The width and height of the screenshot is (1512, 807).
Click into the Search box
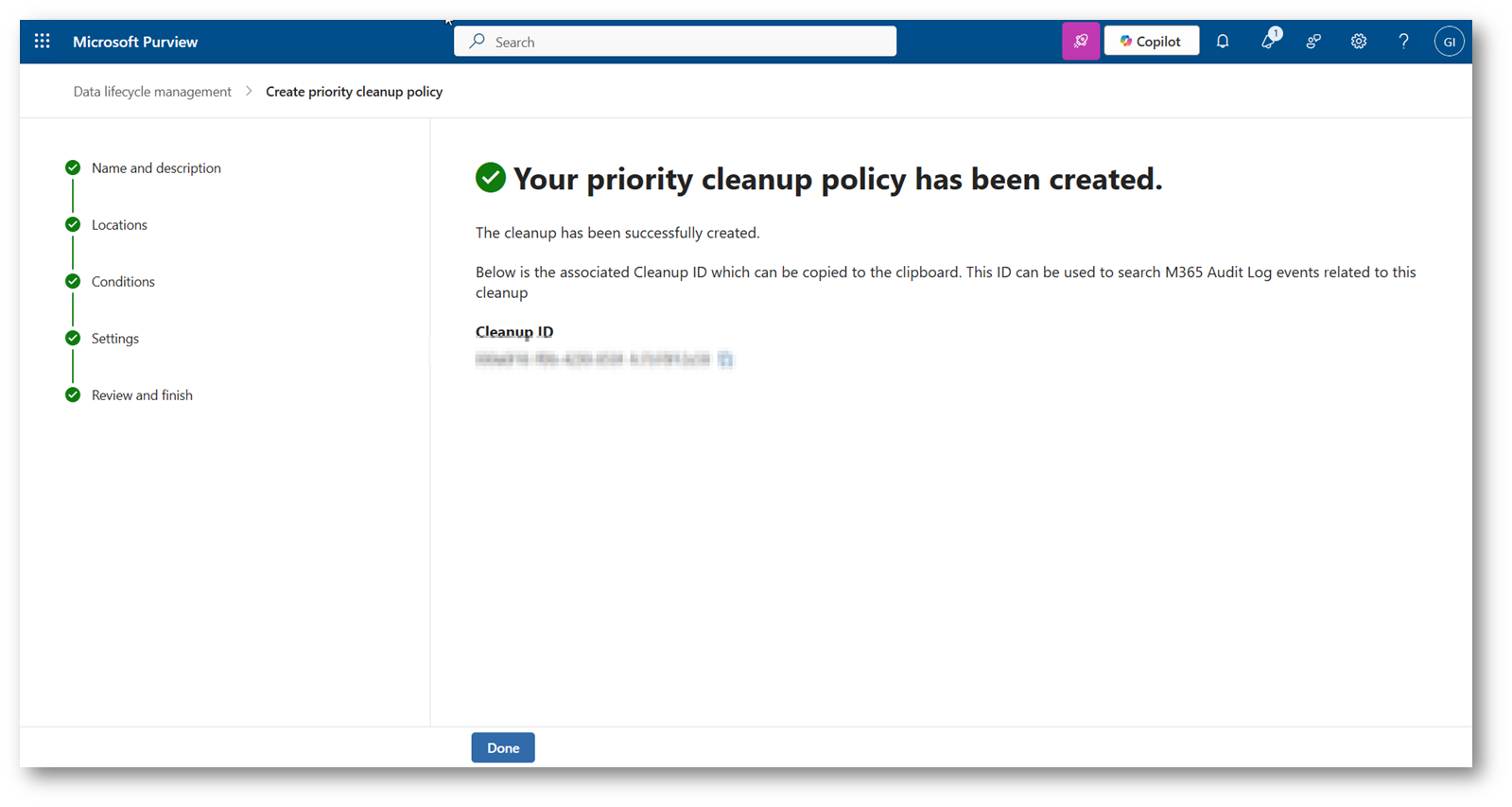[x=675, y=42]
